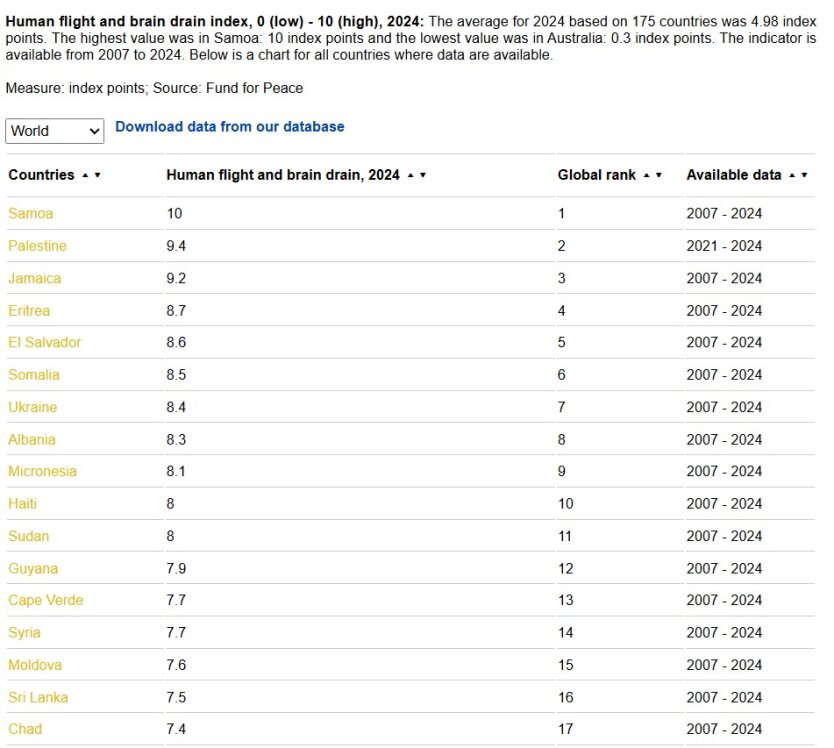Sort Global rank descending arrow
The image size is (834, 748).
(659, 175)
